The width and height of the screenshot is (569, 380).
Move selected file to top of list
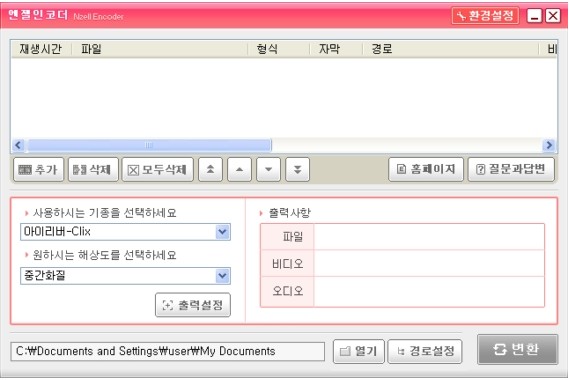(x=210, y=169)
